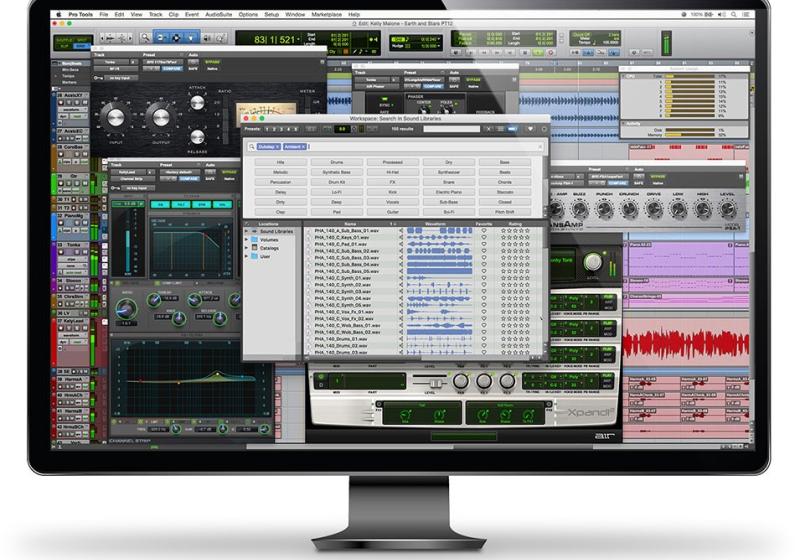Screen dimensions: 800x560
Task: Expand the Volumes folder
Action: (246, 240)
